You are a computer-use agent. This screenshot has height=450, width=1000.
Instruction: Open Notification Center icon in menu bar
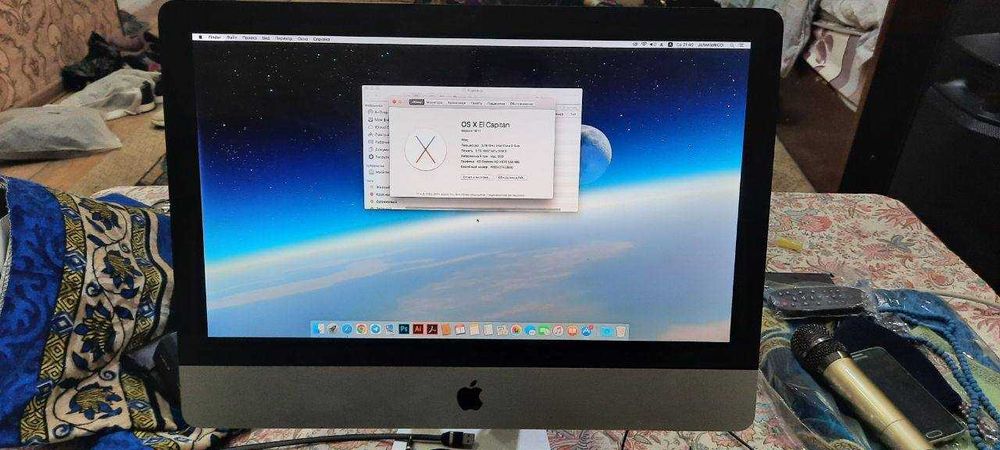tap(742, 45)
